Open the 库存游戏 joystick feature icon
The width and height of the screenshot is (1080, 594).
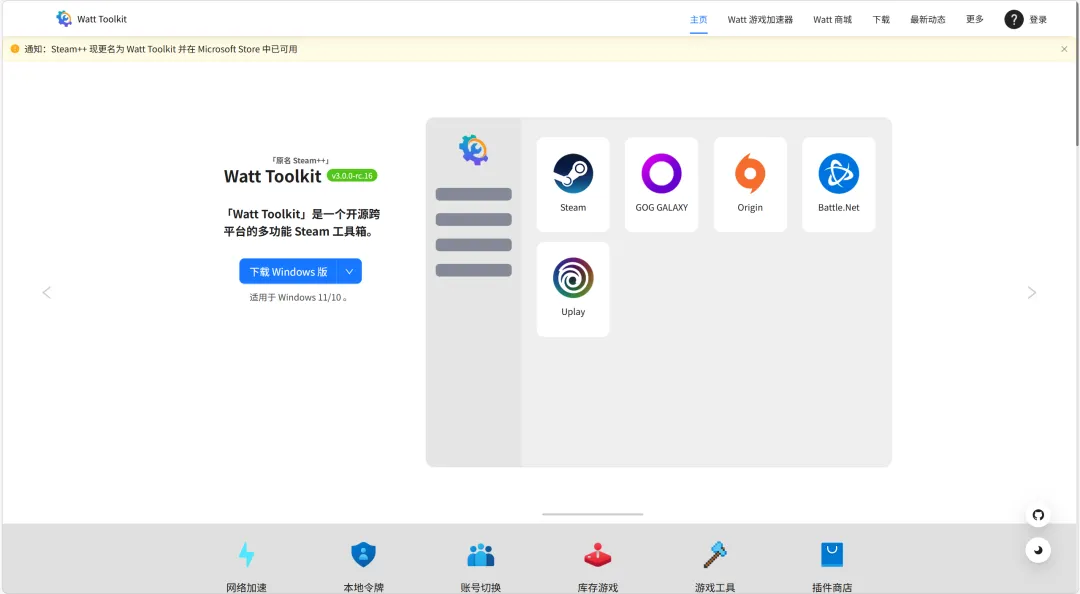[x=598, y=555]
